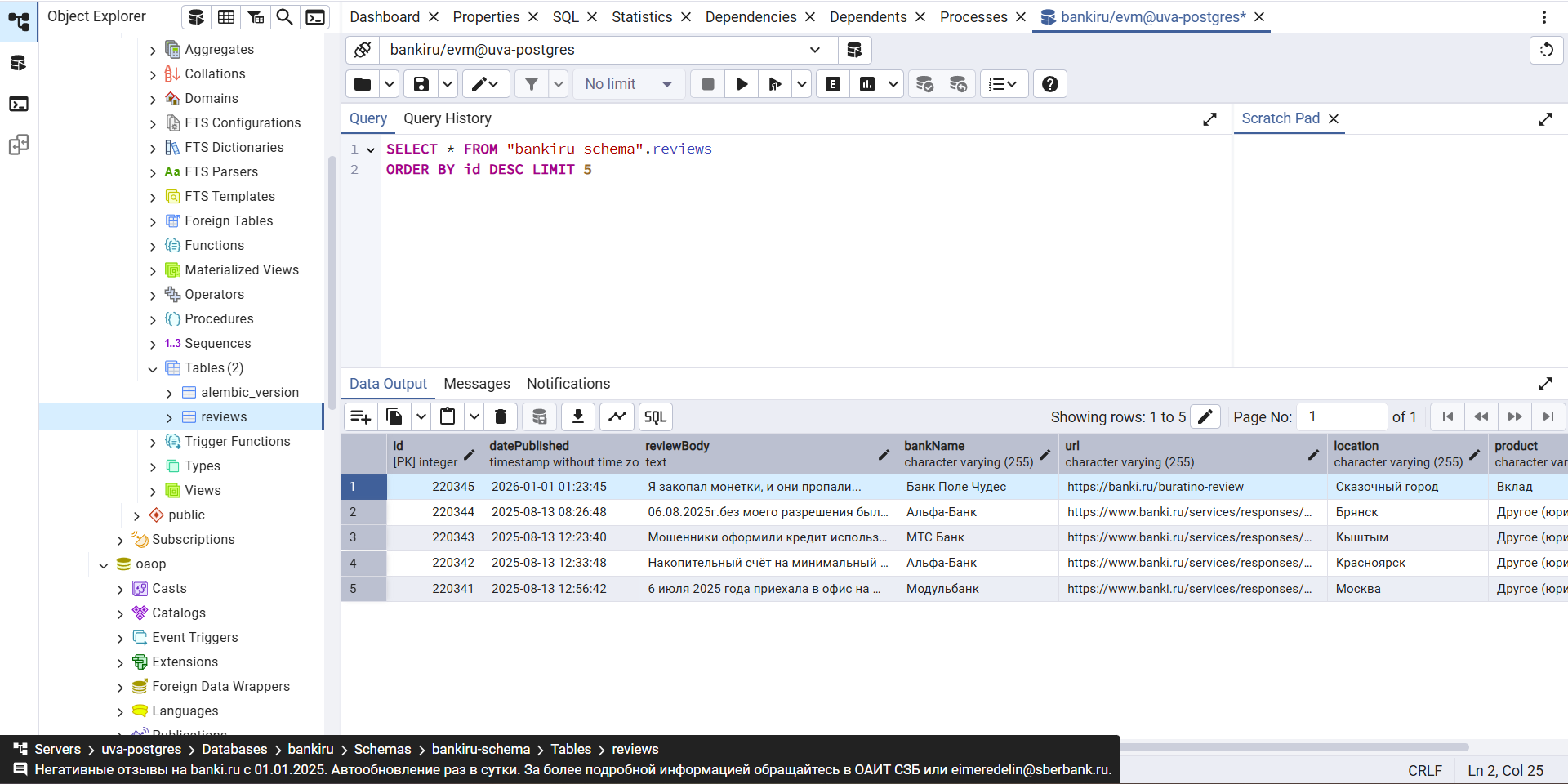Click the Open File folder icon
The width and height of the screenshot is (1568, 784).
[363, 84]
